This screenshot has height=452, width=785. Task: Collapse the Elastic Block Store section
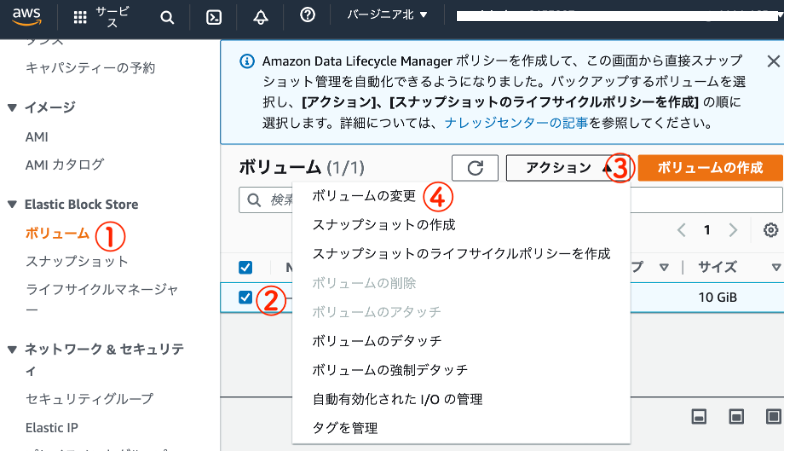13,204
